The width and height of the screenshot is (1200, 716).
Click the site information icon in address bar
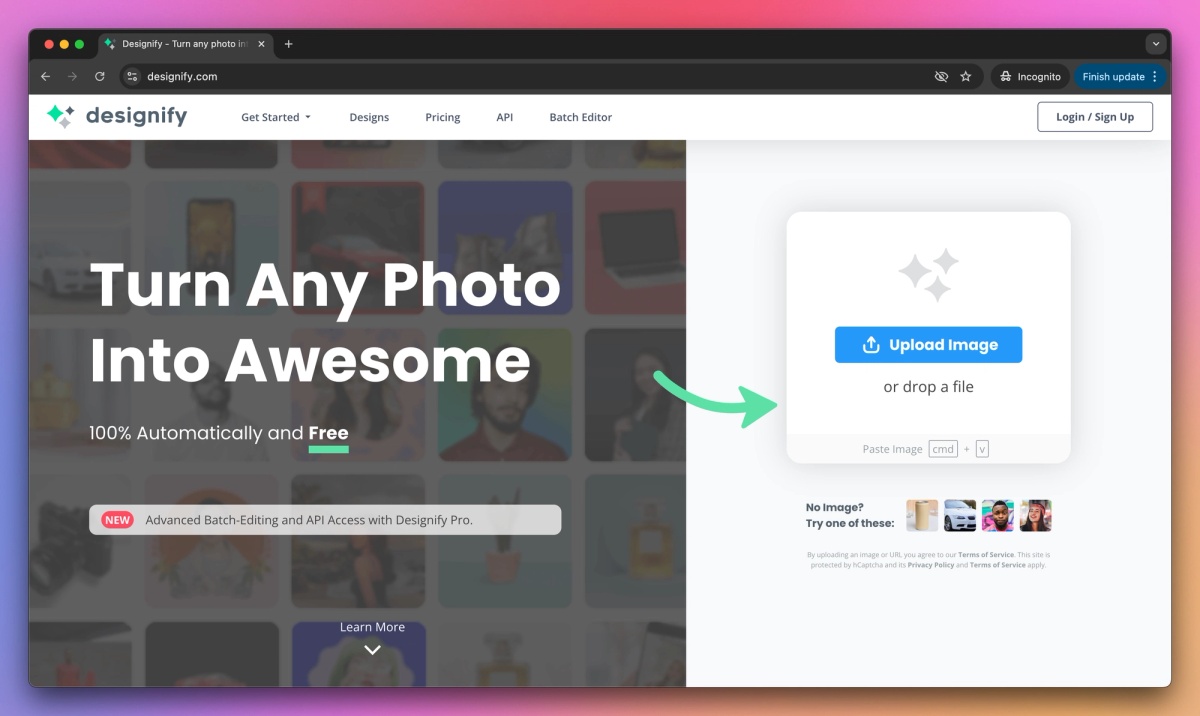tap(132, 76)
